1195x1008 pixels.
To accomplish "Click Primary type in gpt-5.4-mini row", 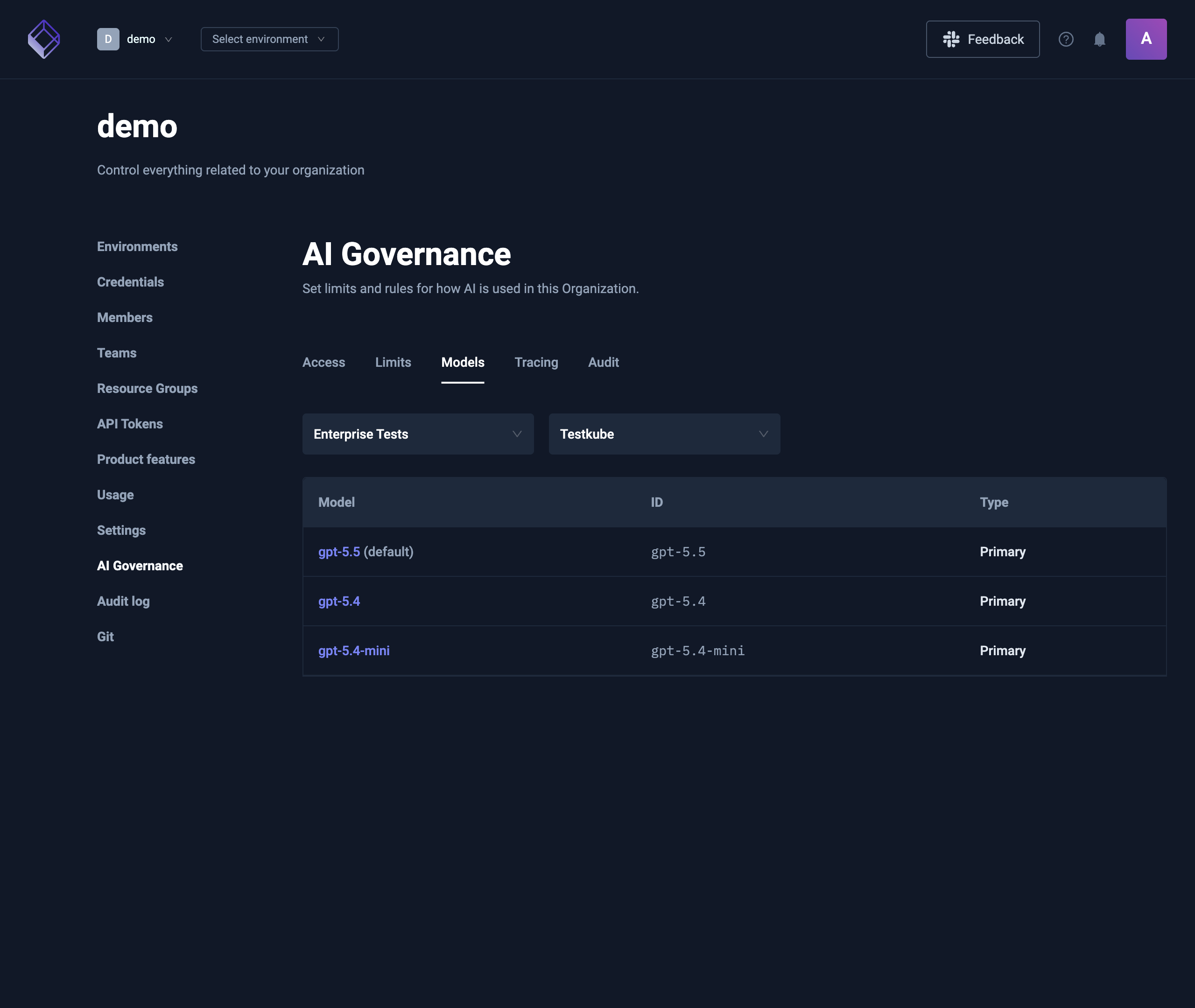I will pos(1002,651).
